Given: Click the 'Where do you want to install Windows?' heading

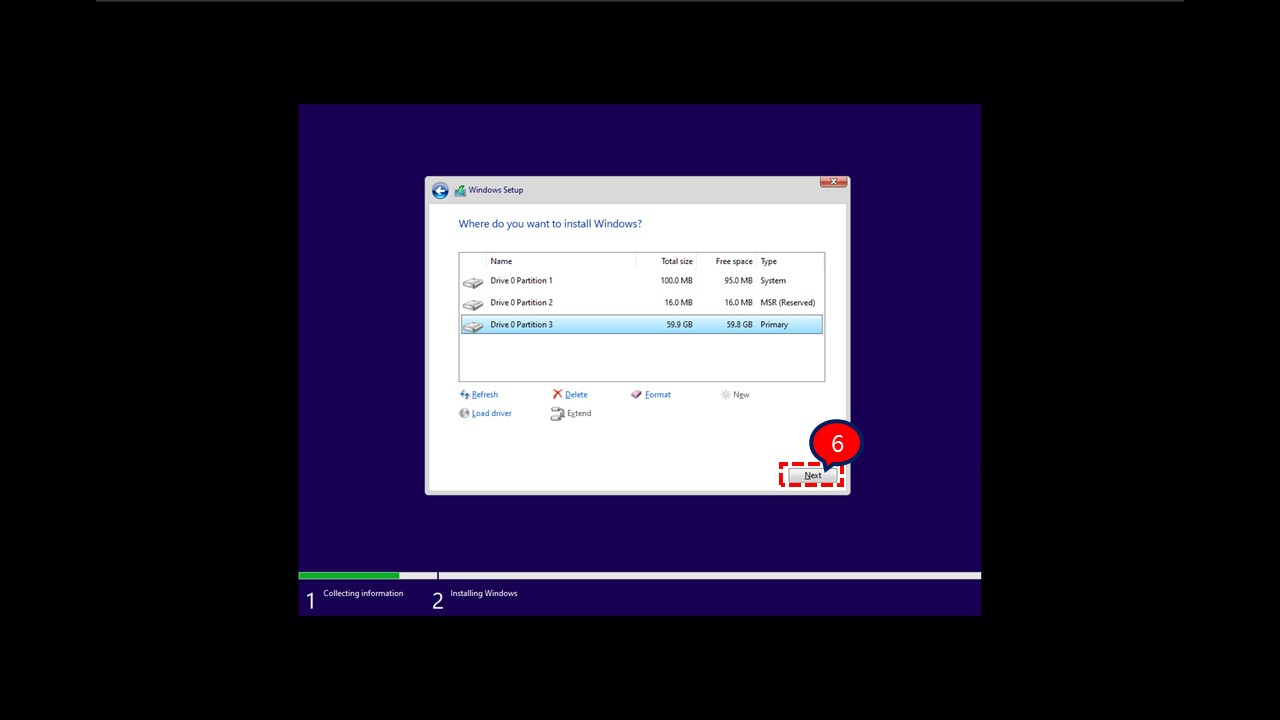Looking at the screenshot, I should (550, 224).
